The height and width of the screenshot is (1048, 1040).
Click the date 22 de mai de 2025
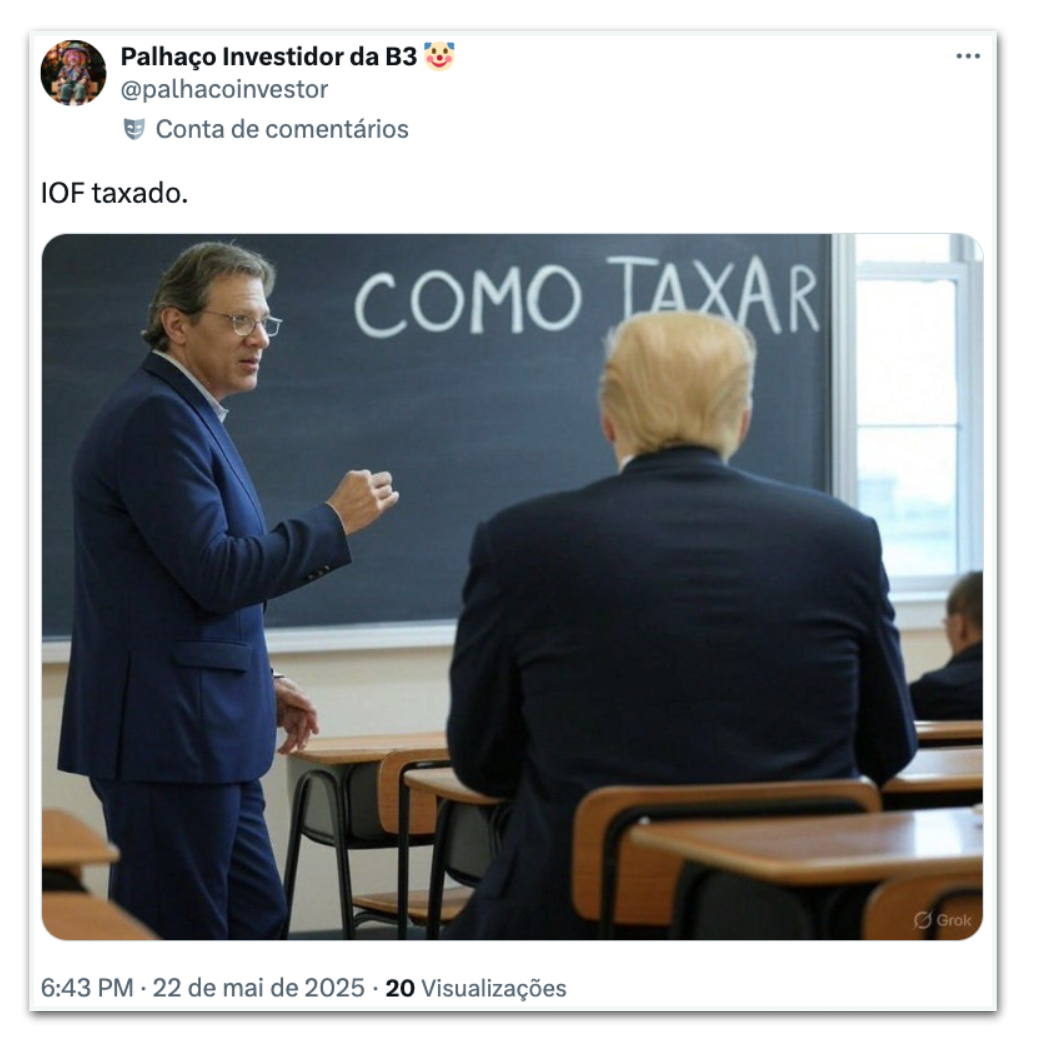[258, 988]
